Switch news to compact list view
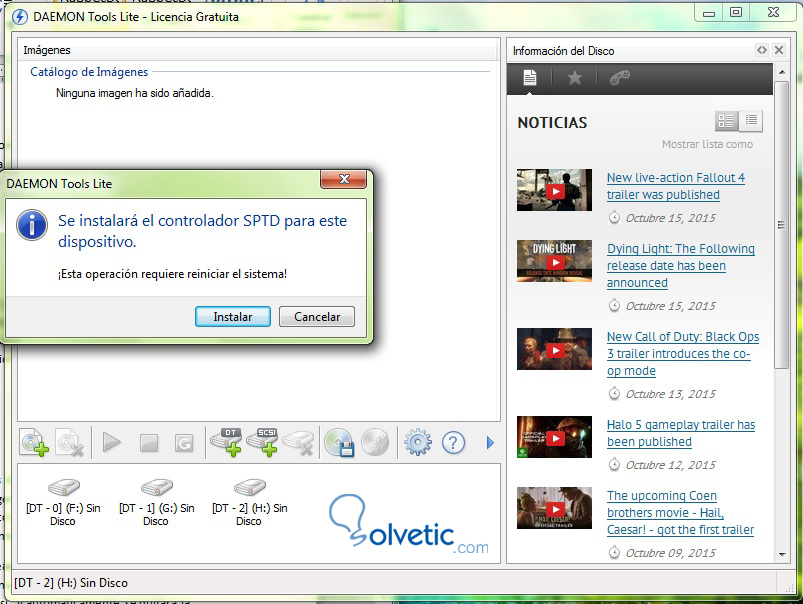Image resolution: width=803 pixels, height=604 pixels. pyautogui.click(x=751, y=121)
